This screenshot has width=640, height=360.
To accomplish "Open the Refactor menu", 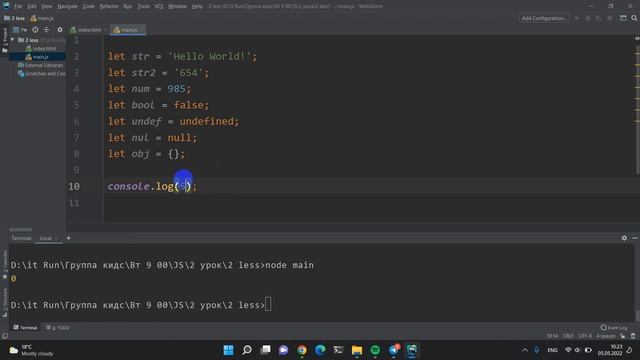I will 109,6.
